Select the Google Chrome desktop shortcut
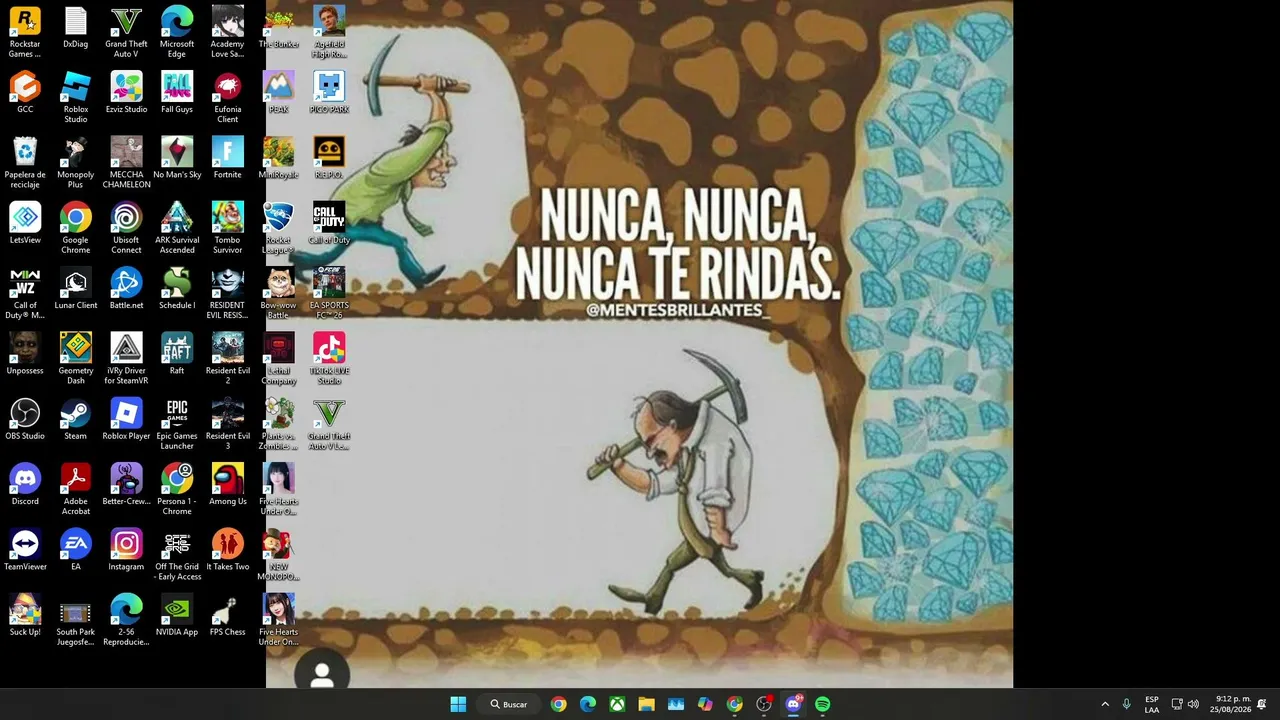 [76, 228]
